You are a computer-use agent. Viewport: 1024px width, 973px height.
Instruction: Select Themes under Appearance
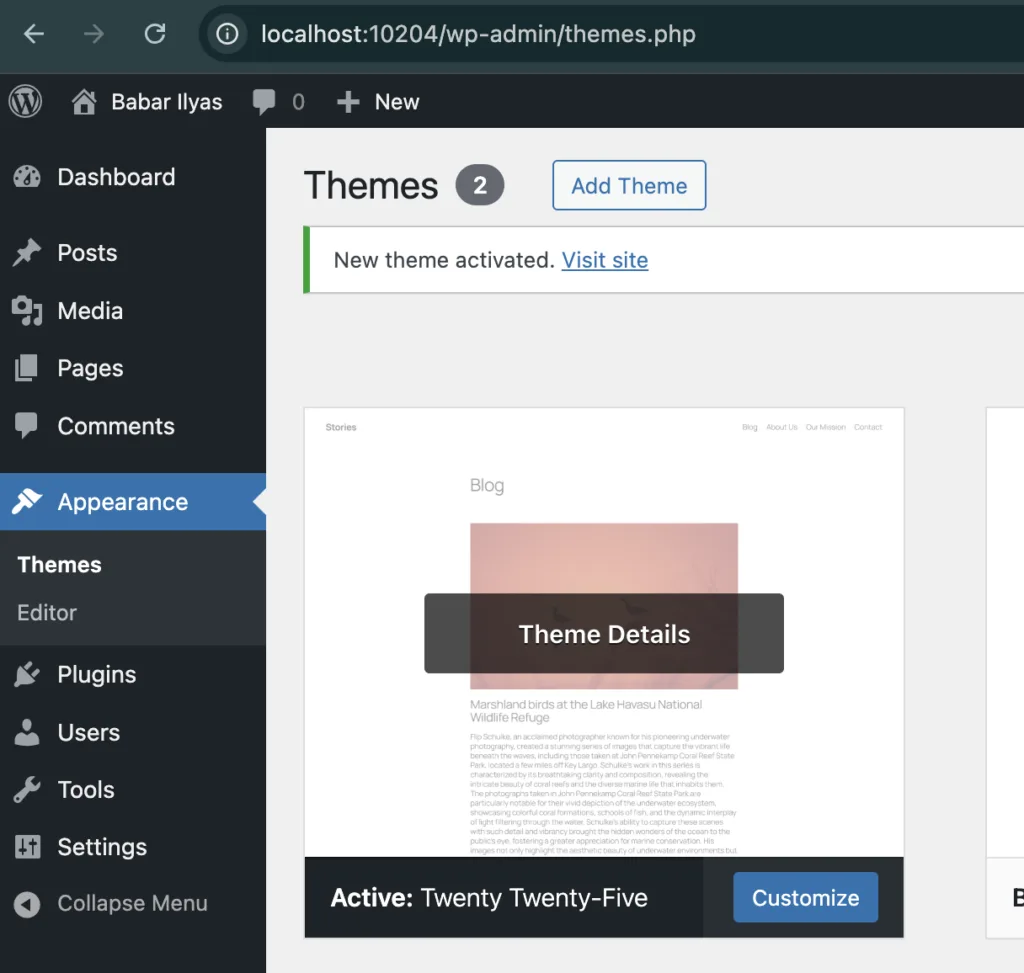pos(58,565)
